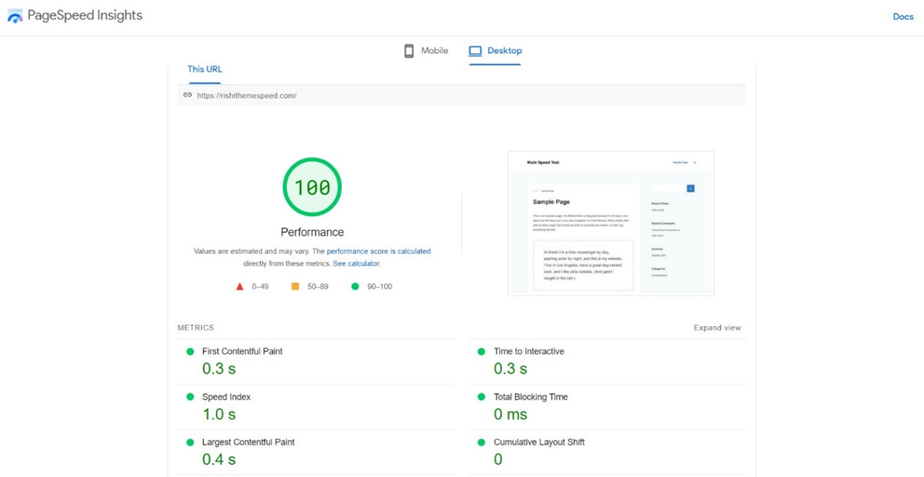Click the Largest Contentful Paint label
The image size is (924, 477).
pos(248,442)
